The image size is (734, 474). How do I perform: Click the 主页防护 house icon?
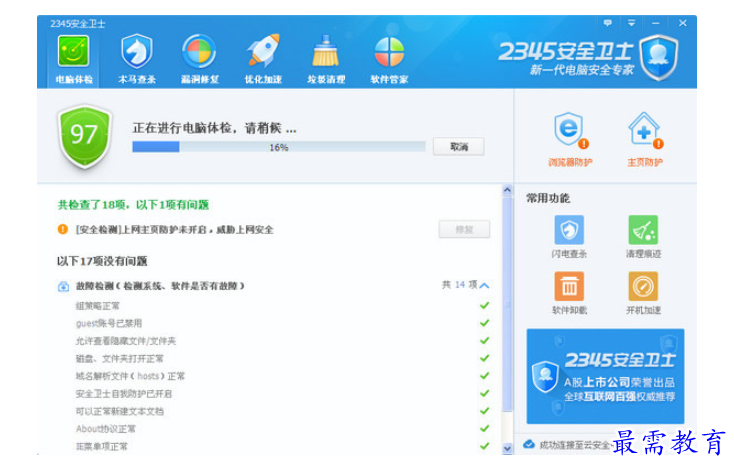point(645,131)
